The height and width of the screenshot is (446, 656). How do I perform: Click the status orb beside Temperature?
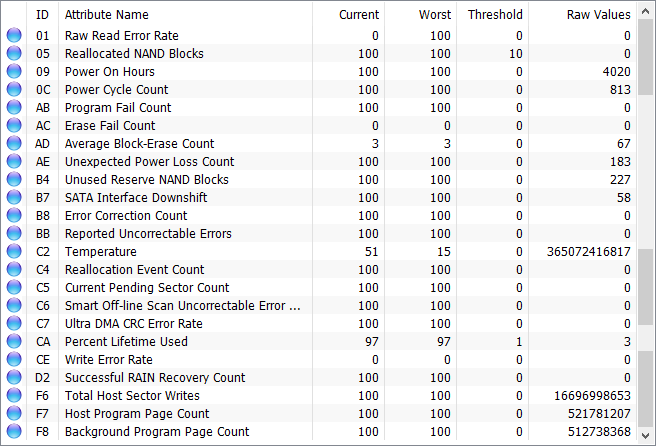point(14,251)
